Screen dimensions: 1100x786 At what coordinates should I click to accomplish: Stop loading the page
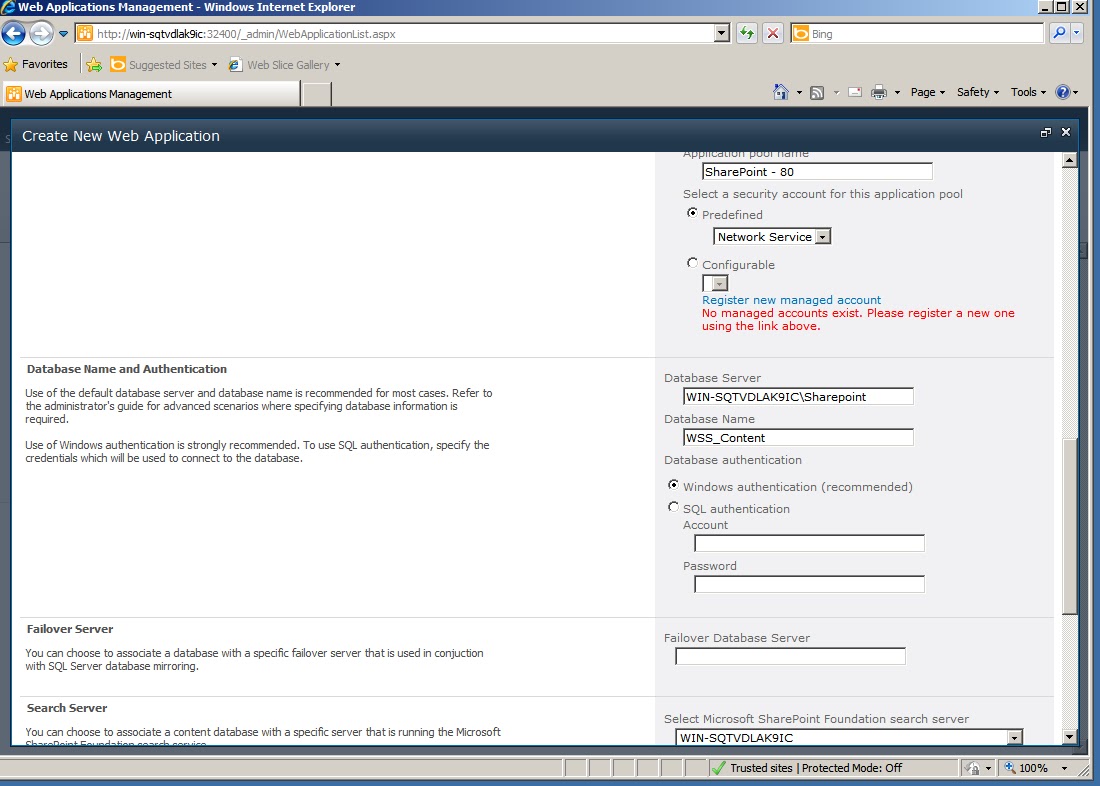pyautogui.click(x=772, y=33)
